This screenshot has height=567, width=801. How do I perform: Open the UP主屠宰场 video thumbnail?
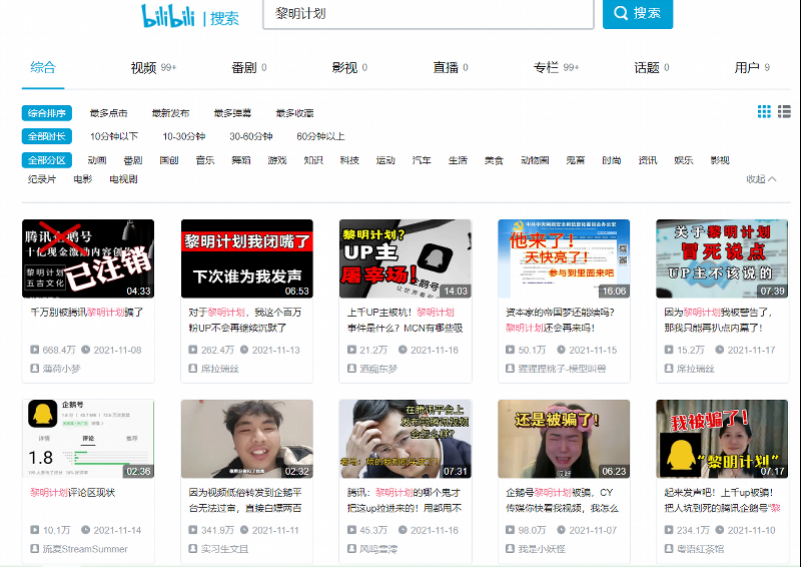pyautogui.click(x=405, y=258)
